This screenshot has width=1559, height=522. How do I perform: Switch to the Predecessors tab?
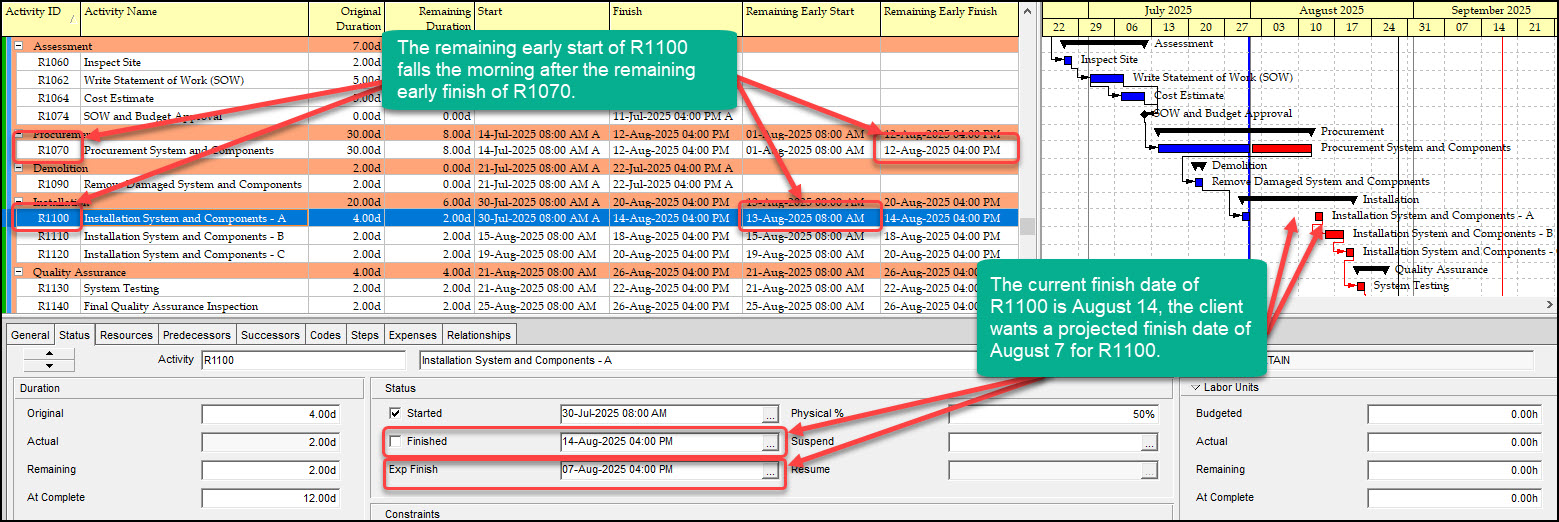pos(196,335)
